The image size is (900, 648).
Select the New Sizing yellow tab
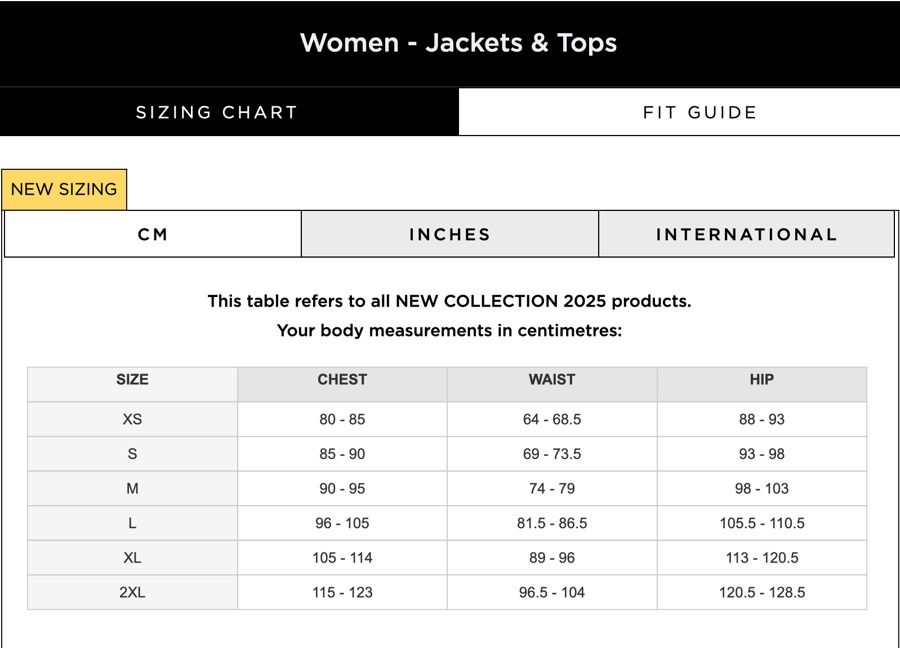tap(64, 189)
